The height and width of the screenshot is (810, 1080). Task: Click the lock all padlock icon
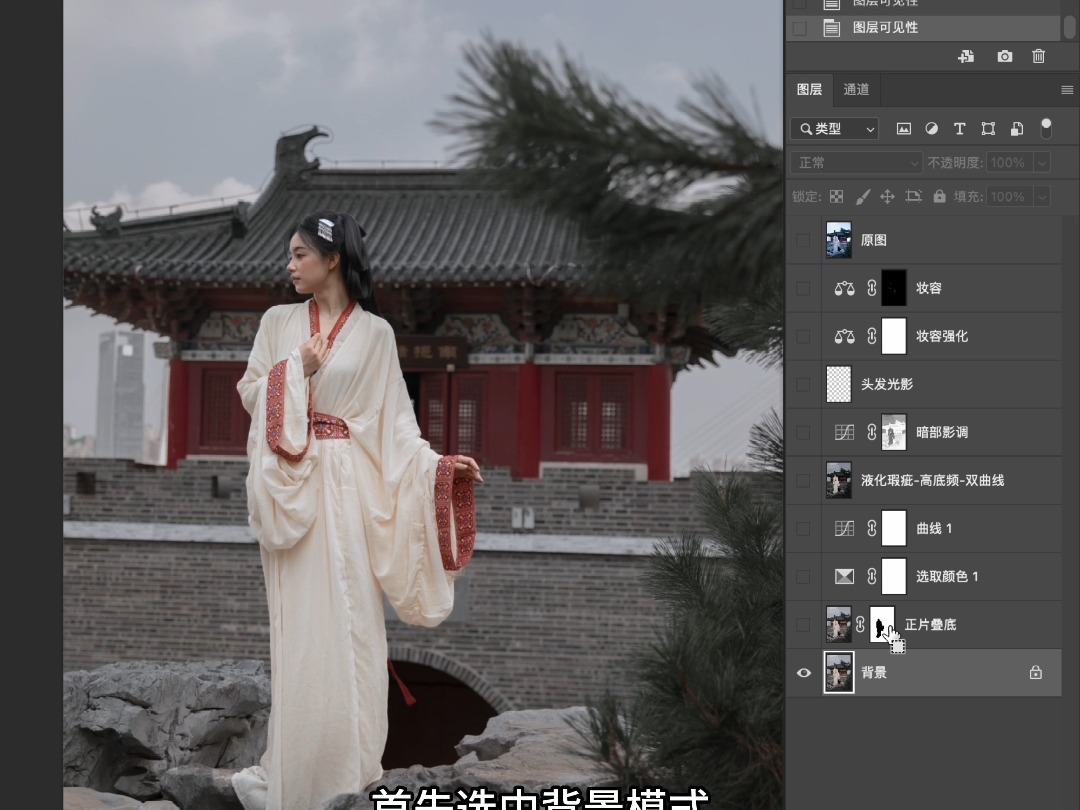pyautogui.click(x=939, y=196)
